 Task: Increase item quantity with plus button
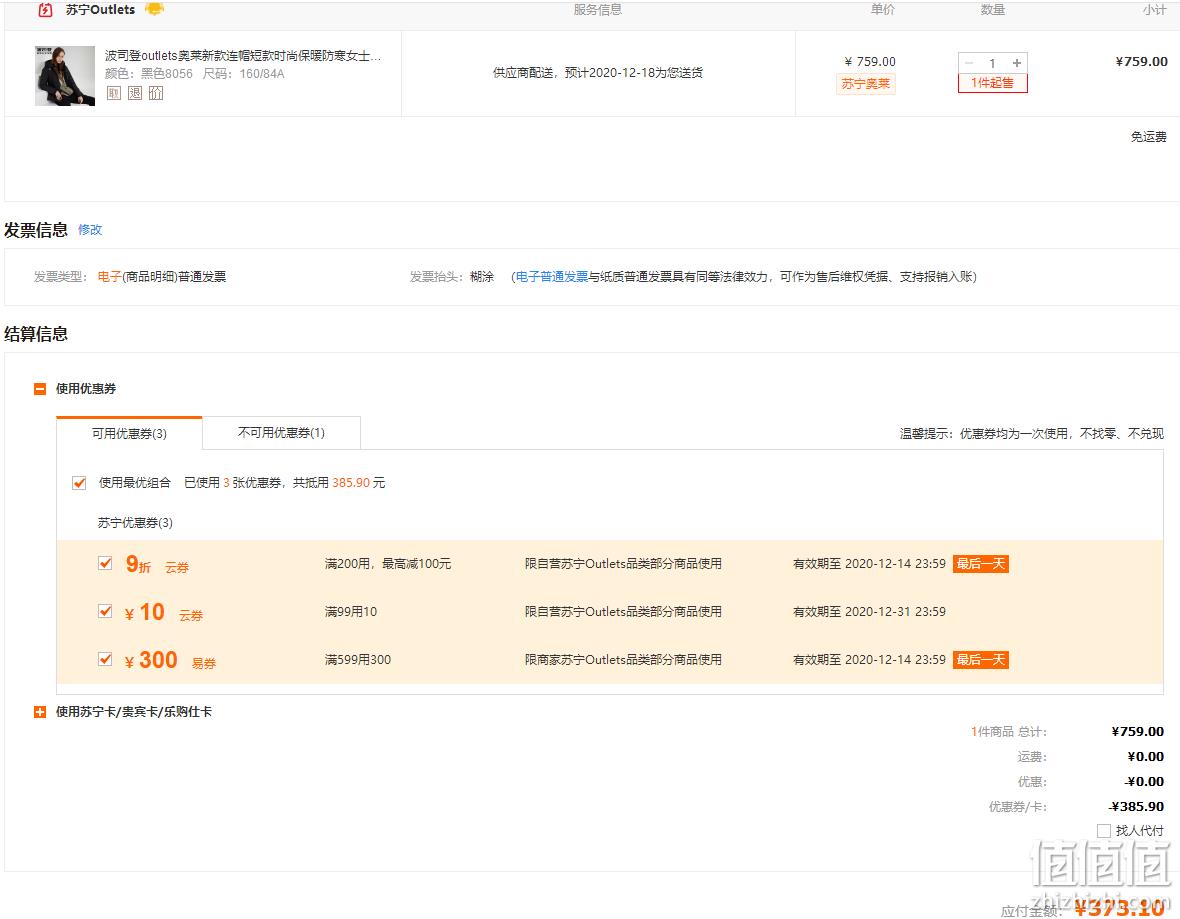[1017, 63]
